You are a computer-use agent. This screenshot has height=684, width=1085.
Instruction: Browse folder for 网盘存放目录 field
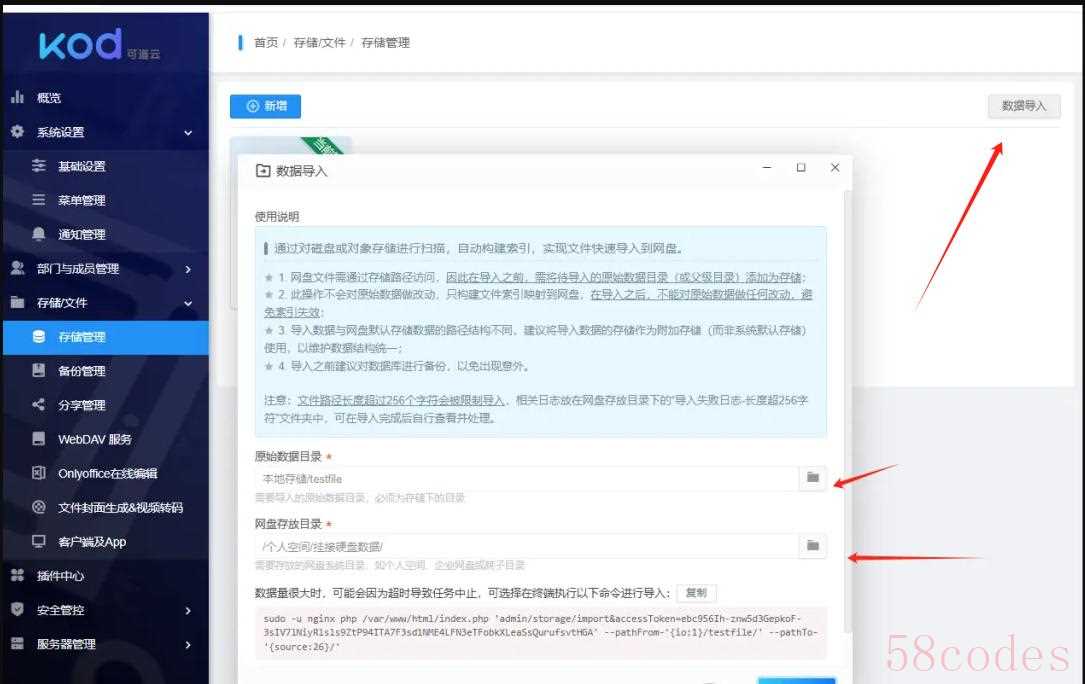pyautogui.click(x=813, y=546)
